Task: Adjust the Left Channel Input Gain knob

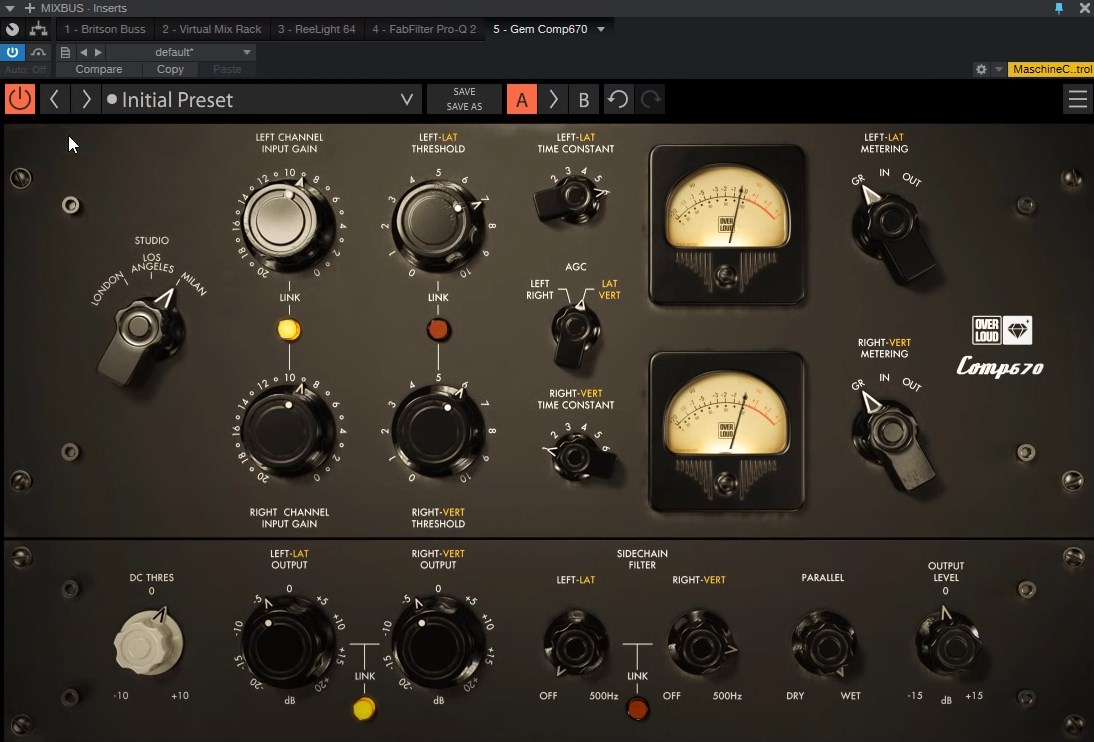Action: click(288, 221)
